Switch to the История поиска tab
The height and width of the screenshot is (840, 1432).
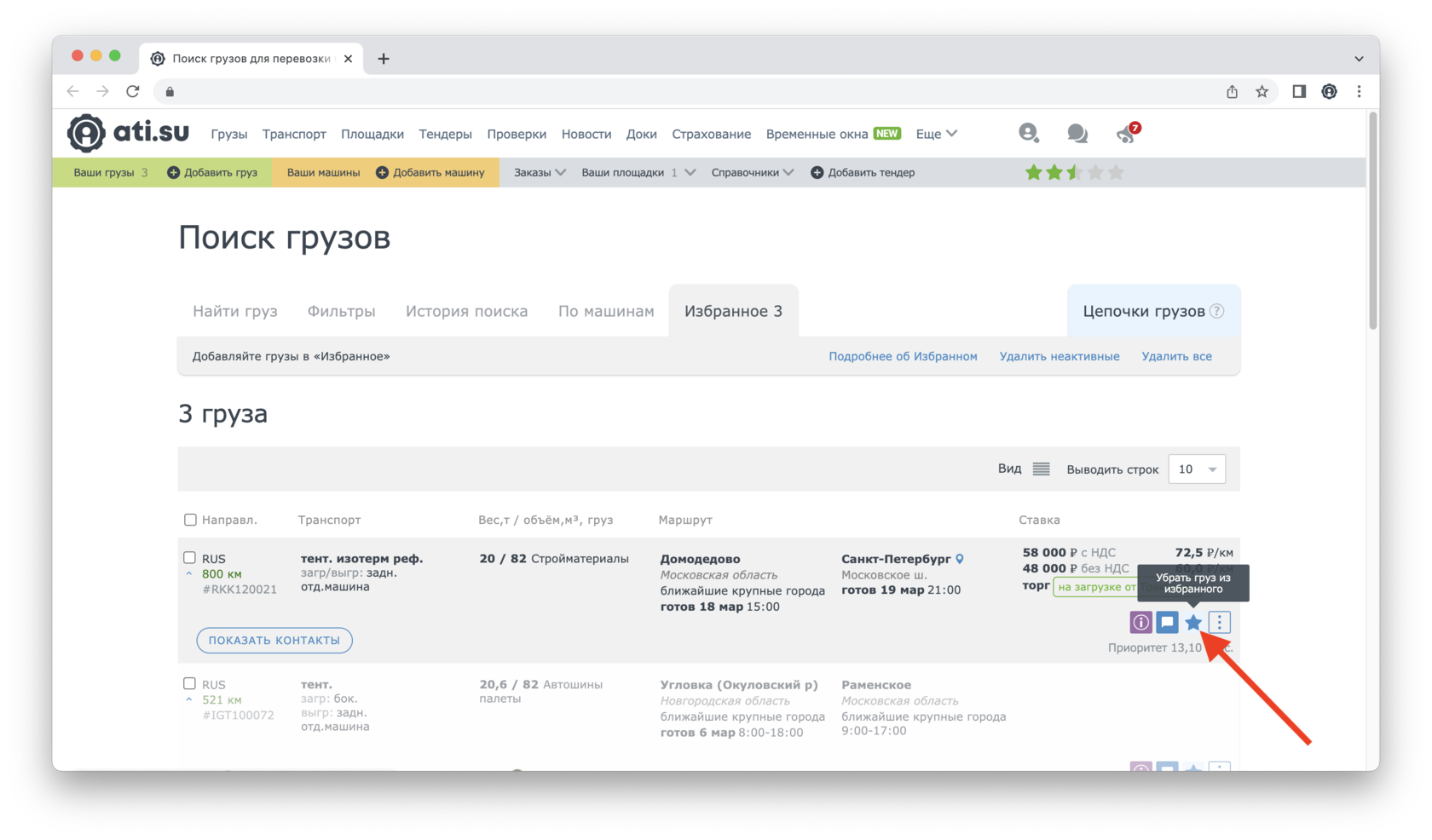(x=467, y=311)
